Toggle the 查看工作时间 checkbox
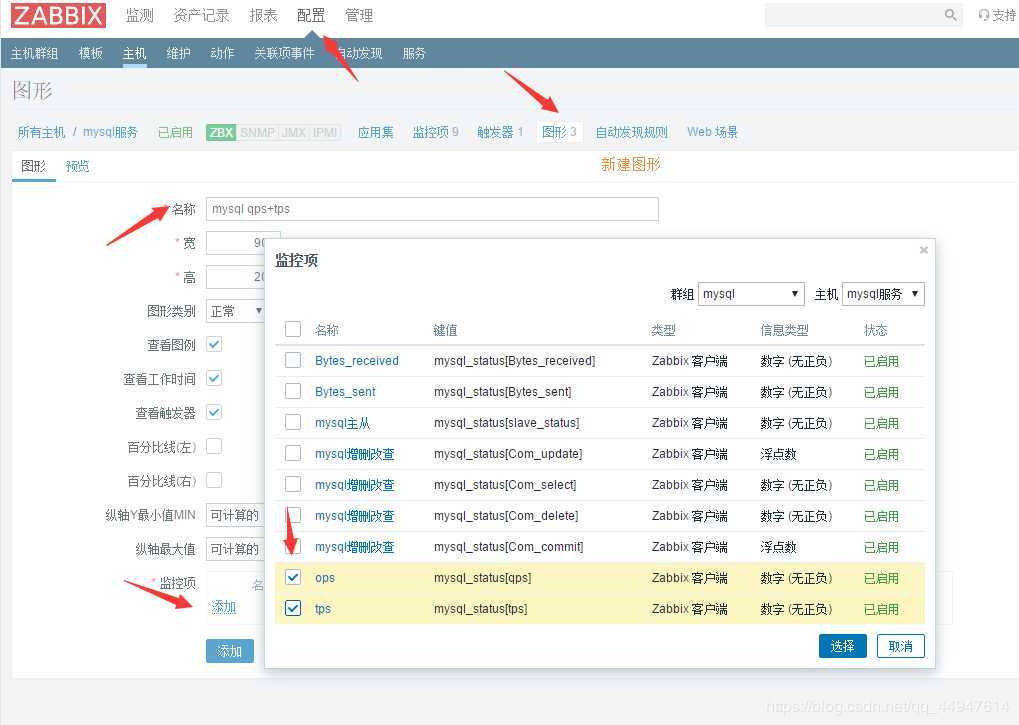The width and height of the screenshot is (1019, 725). click(214, 378)
